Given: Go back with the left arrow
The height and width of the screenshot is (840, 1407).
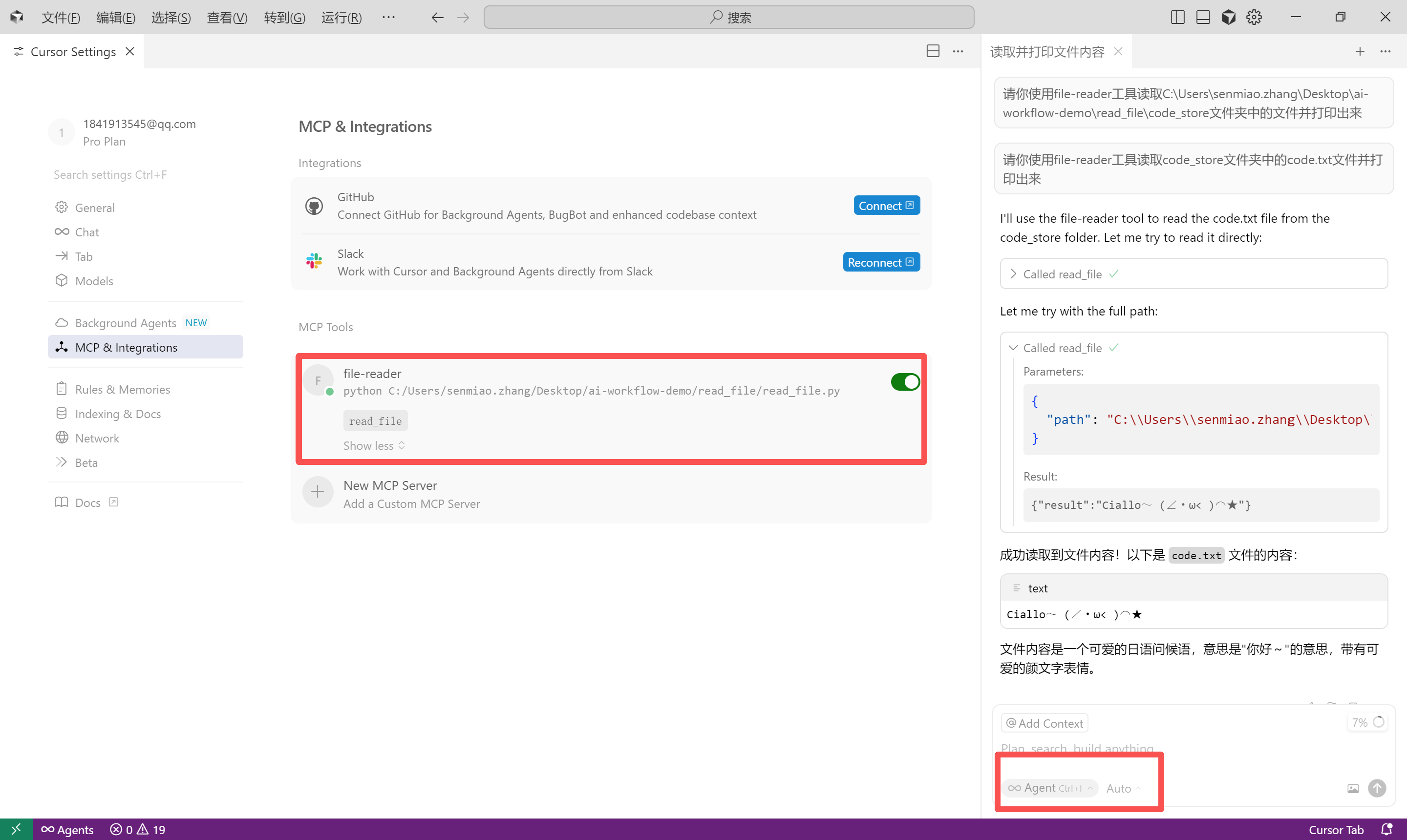Looking at the screenshot, I should coord(437,17).
